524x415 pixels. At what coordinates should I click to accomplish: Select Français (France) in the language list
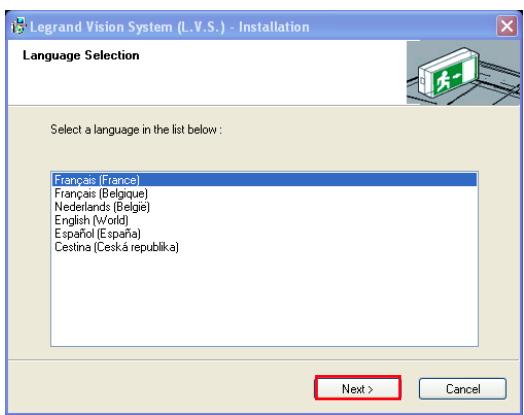click(264, 180)
